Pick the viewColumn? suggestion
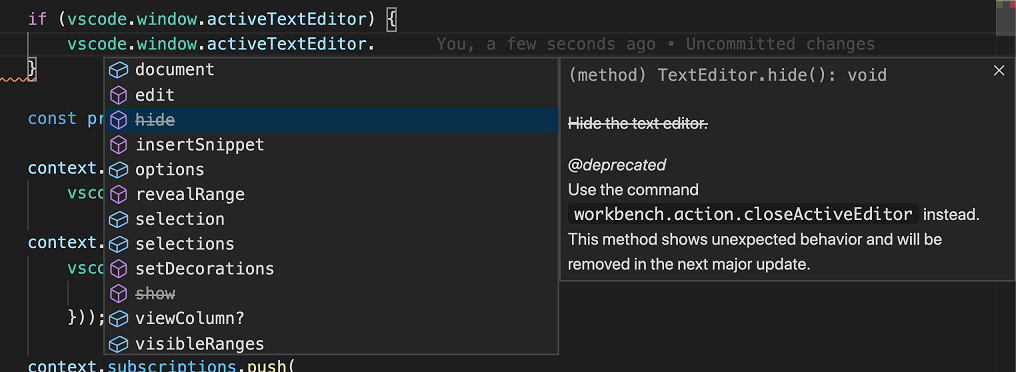Screen dimensions: 1016x372 [x=331, y=319]
